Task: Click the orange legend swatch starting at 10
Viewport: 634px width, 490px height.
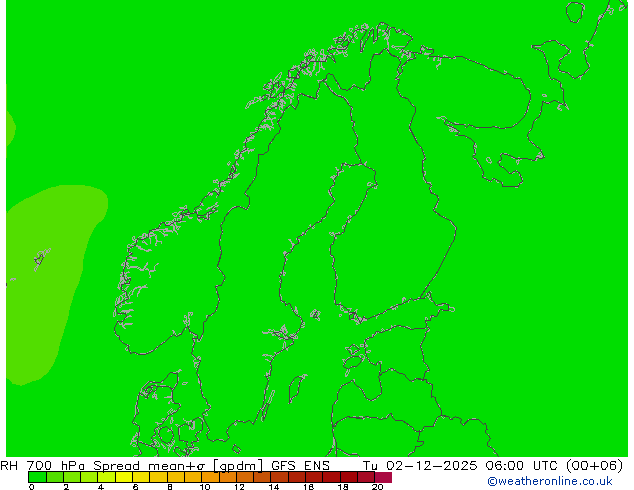Action: tap(210, 477)
